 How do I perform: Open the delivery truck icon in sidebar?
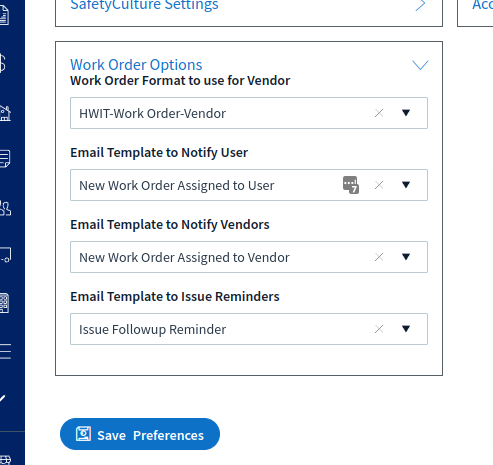point(5,255)
